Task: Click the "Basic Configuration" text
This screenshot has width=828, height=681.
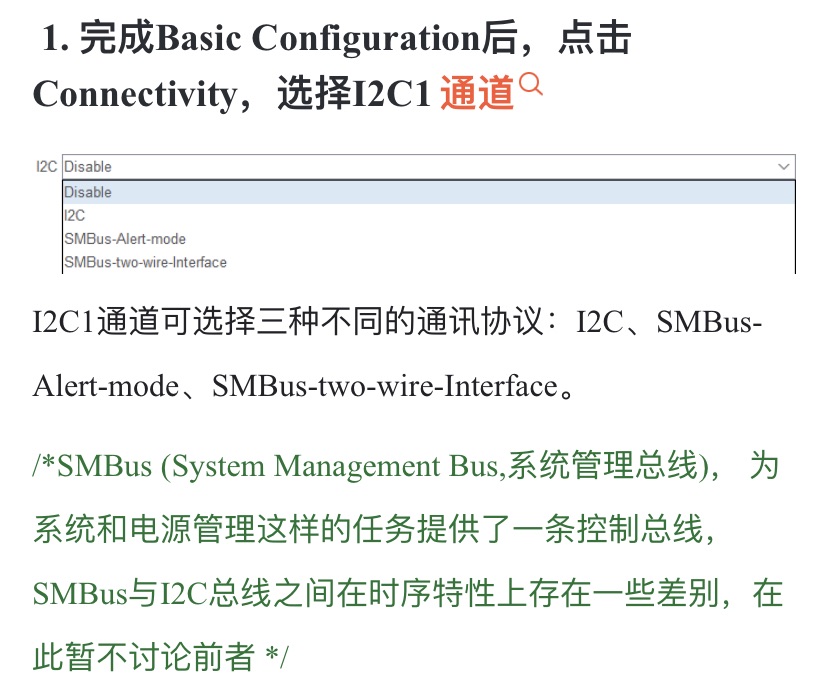Action: pyautogui.click(x=319, y=38)
